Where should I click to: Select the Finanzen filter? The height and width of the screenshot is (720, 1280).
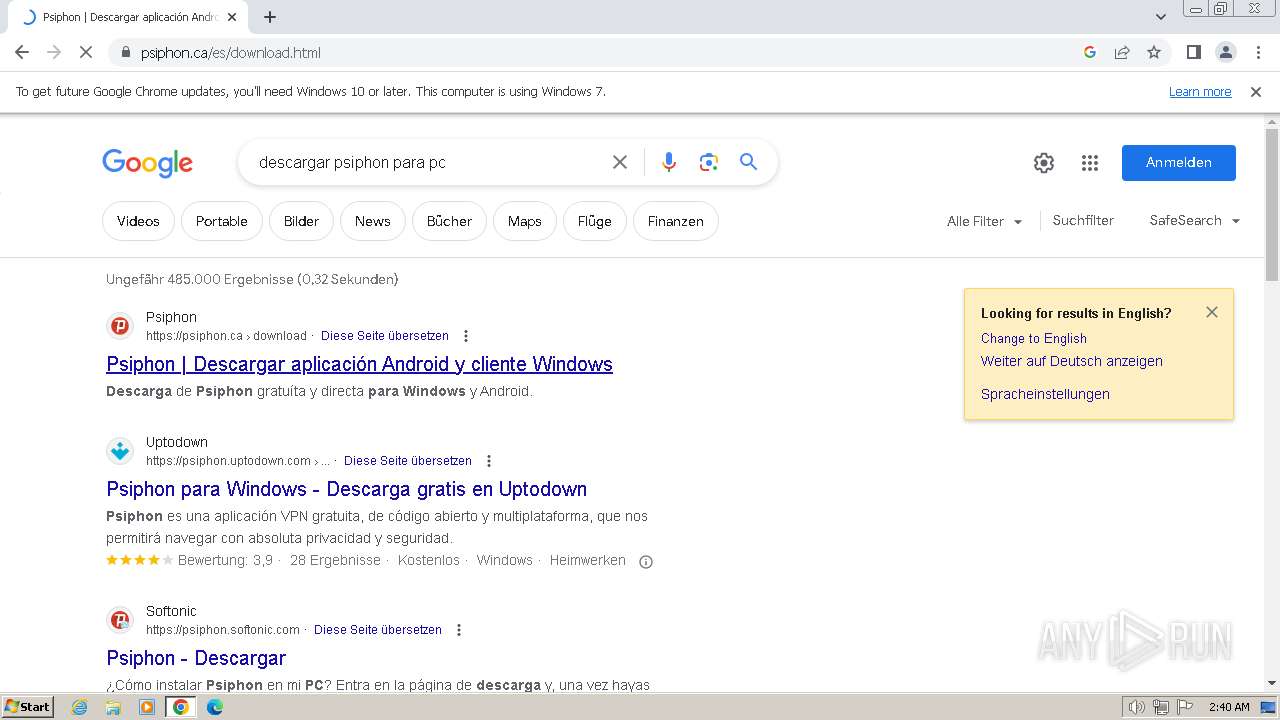(676, 221)
